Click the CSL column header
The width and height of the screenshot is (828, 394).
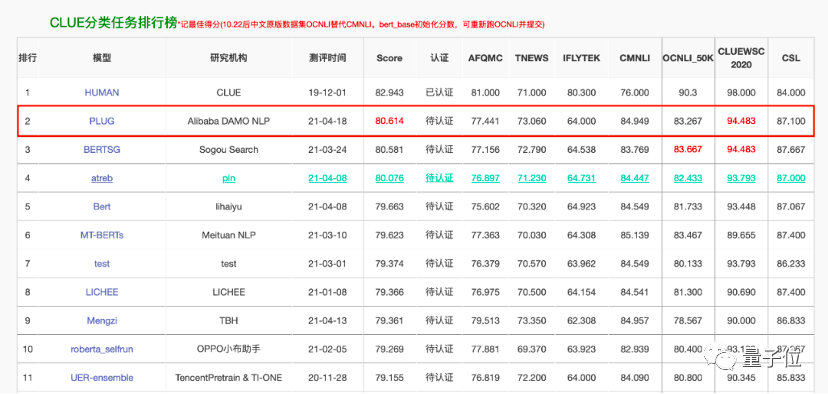point(791,58)
